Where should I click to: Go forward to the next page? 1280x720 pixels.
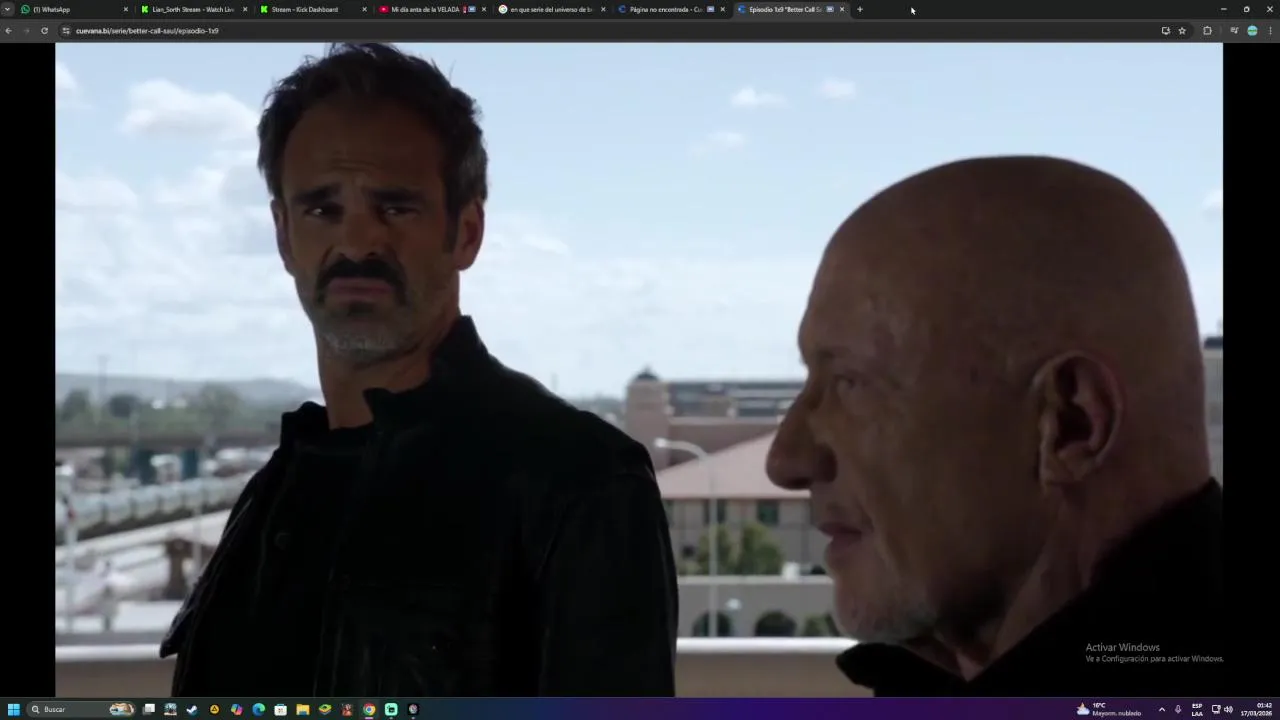point(26,31)
